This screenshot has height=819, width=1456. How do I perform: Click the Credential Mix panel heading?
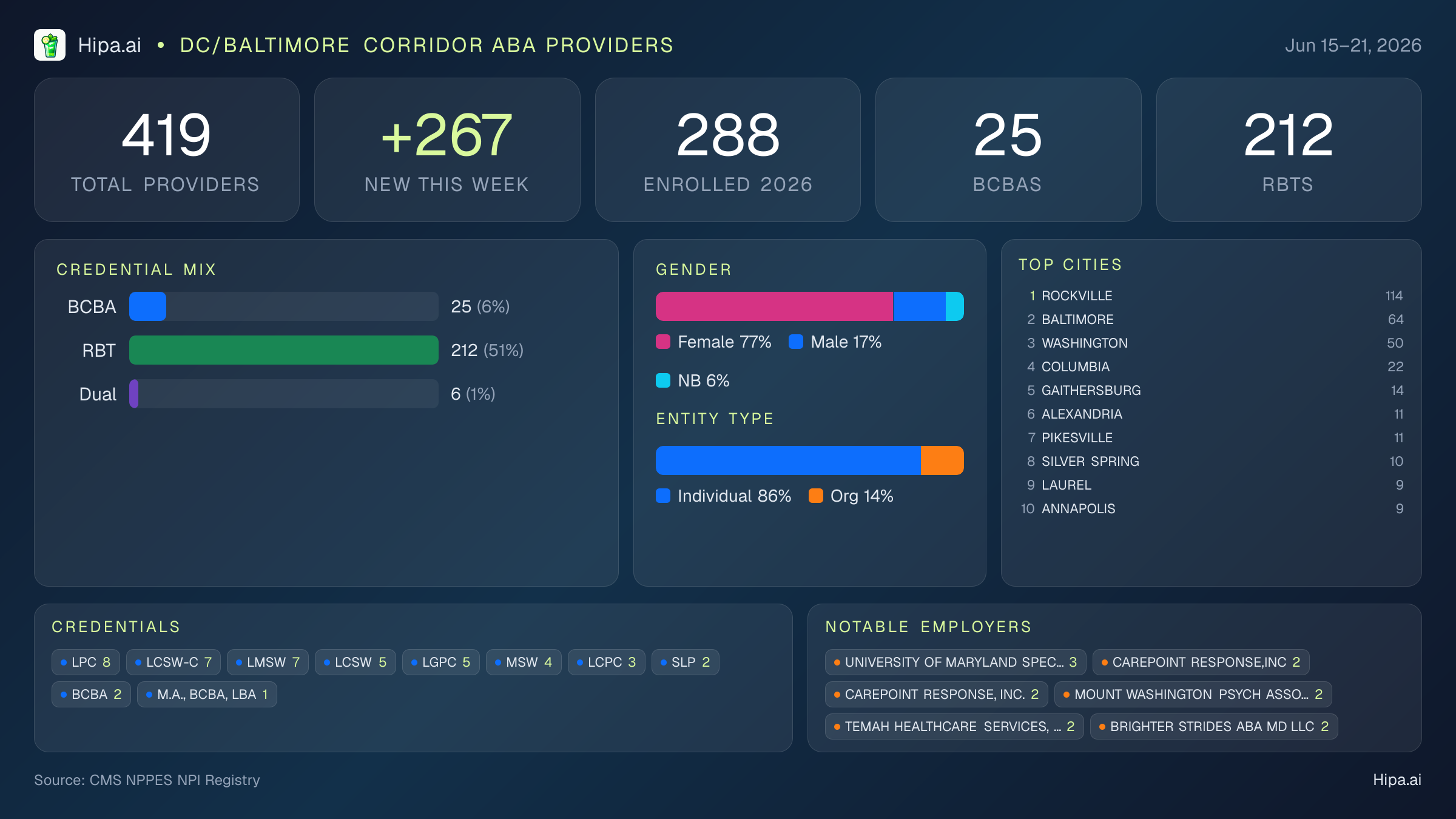tap(136, 269)
